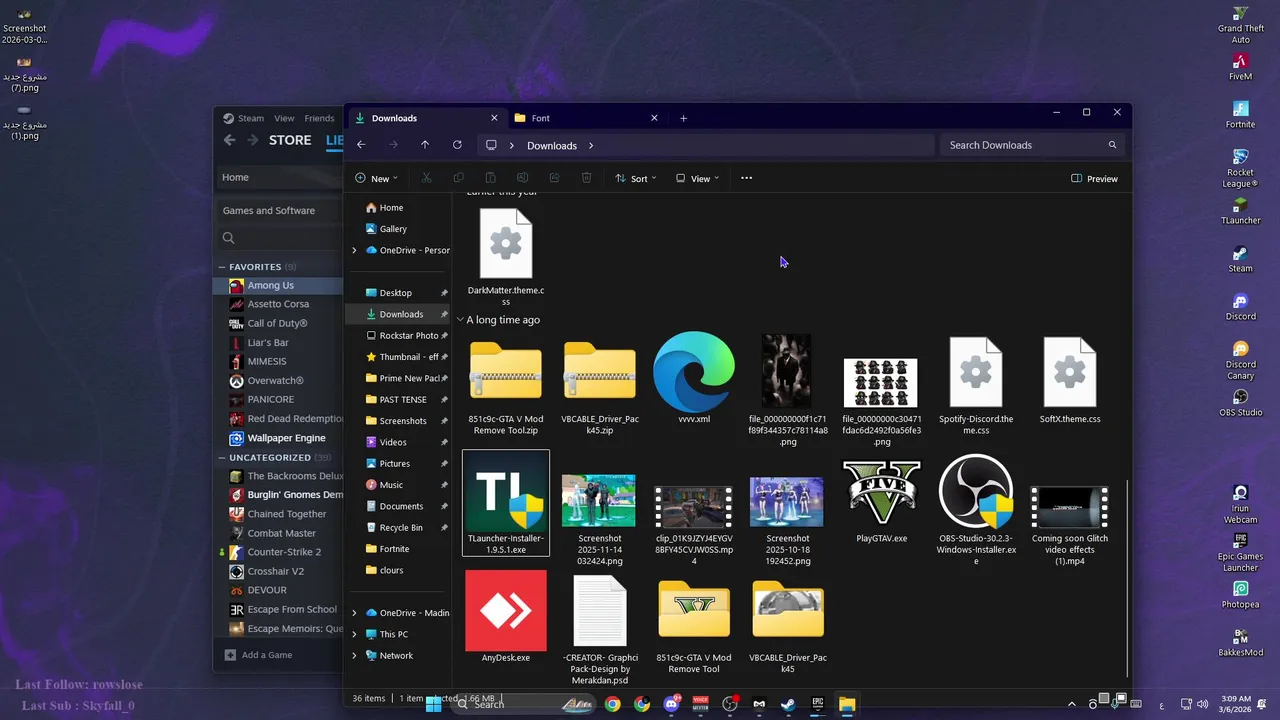Click Home button in Steam library

[x=280, y=177]
